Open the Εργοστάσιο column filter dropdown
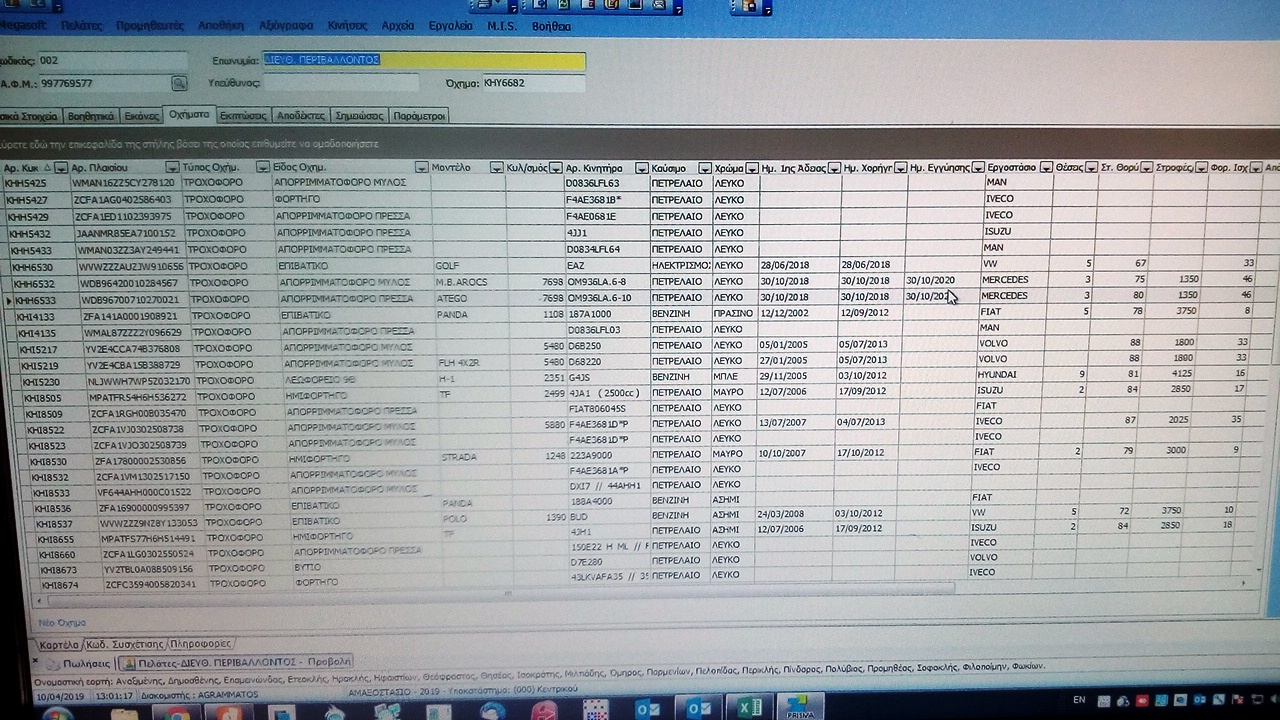This screenshot has height=720, width=1280. [1044, 168]
